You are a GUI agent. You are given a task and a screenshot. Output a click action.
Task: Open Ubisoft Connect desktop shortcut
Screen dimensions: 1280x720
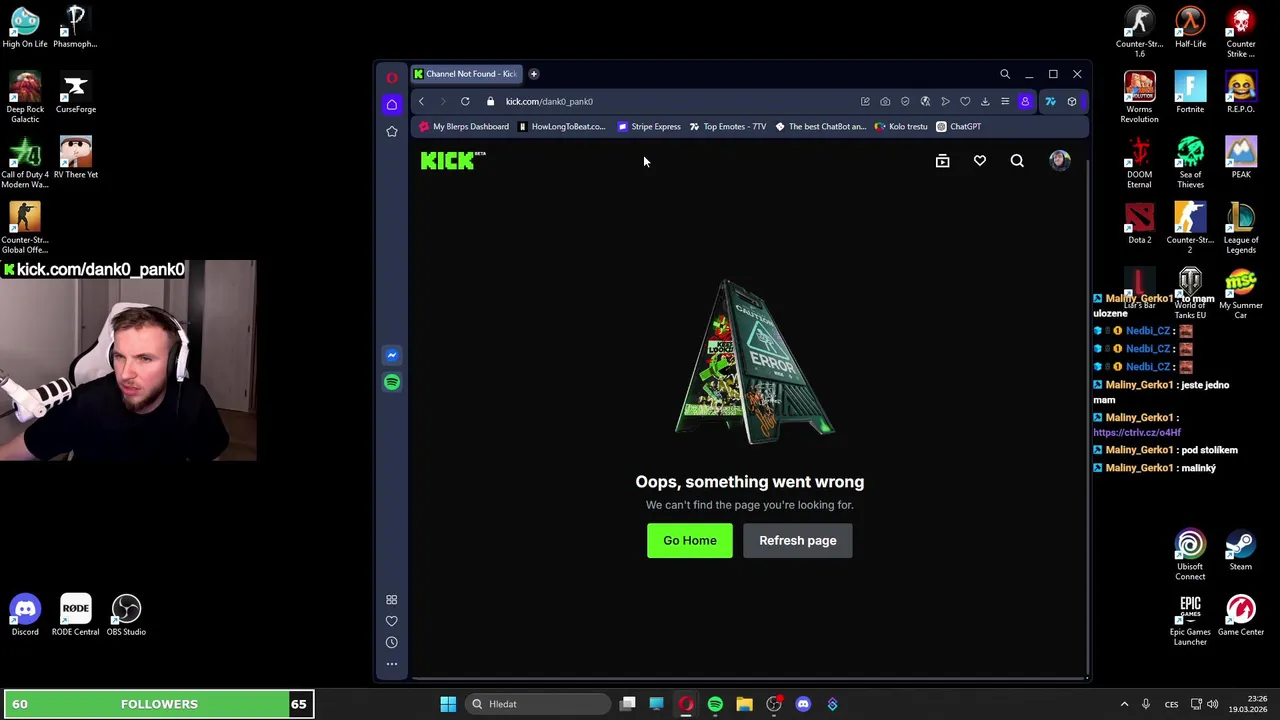[x=1190, y=556]
